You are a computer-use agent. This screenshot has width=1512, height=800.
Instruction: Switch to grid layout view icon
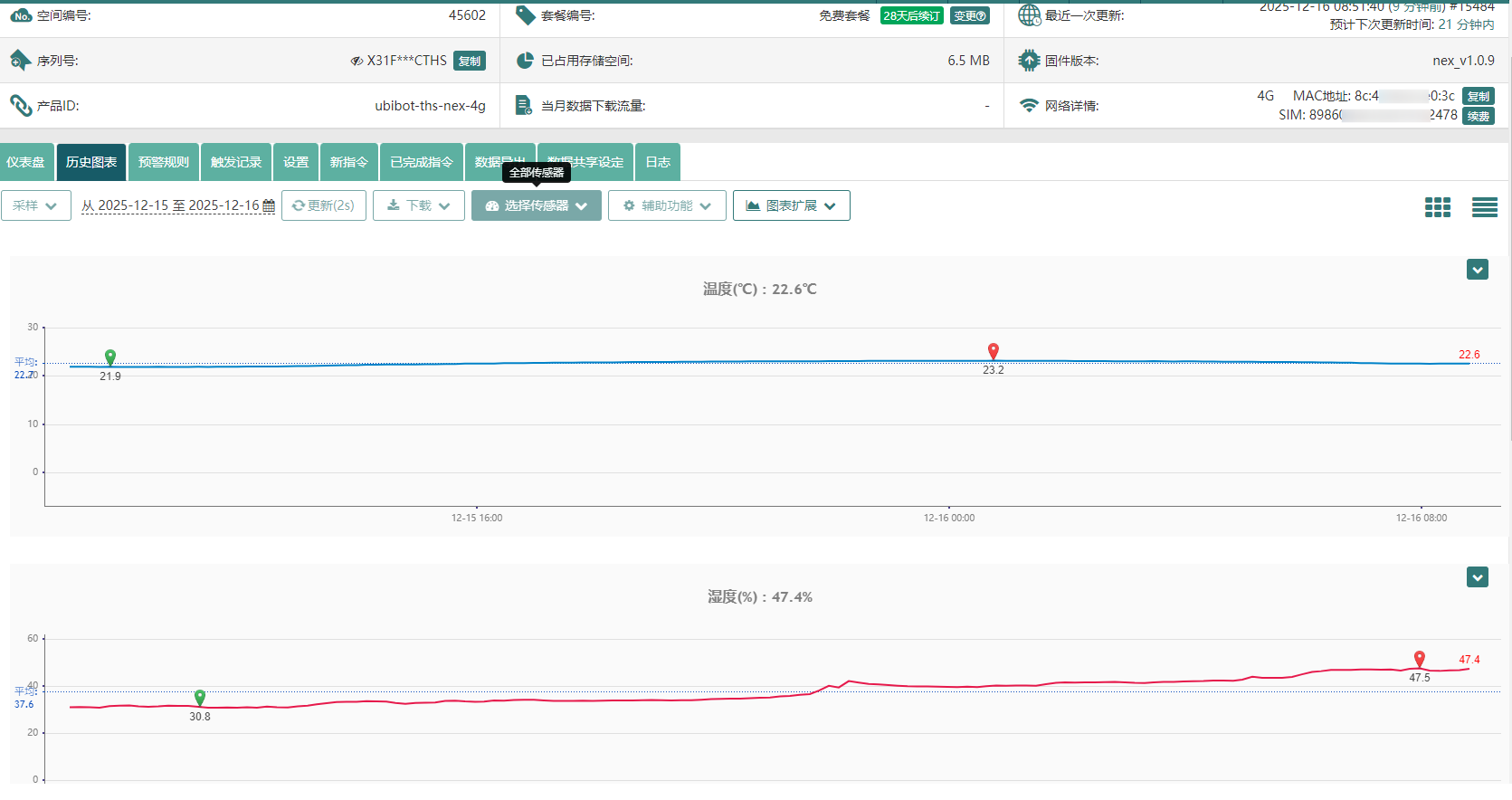(x=1437, y=207)
